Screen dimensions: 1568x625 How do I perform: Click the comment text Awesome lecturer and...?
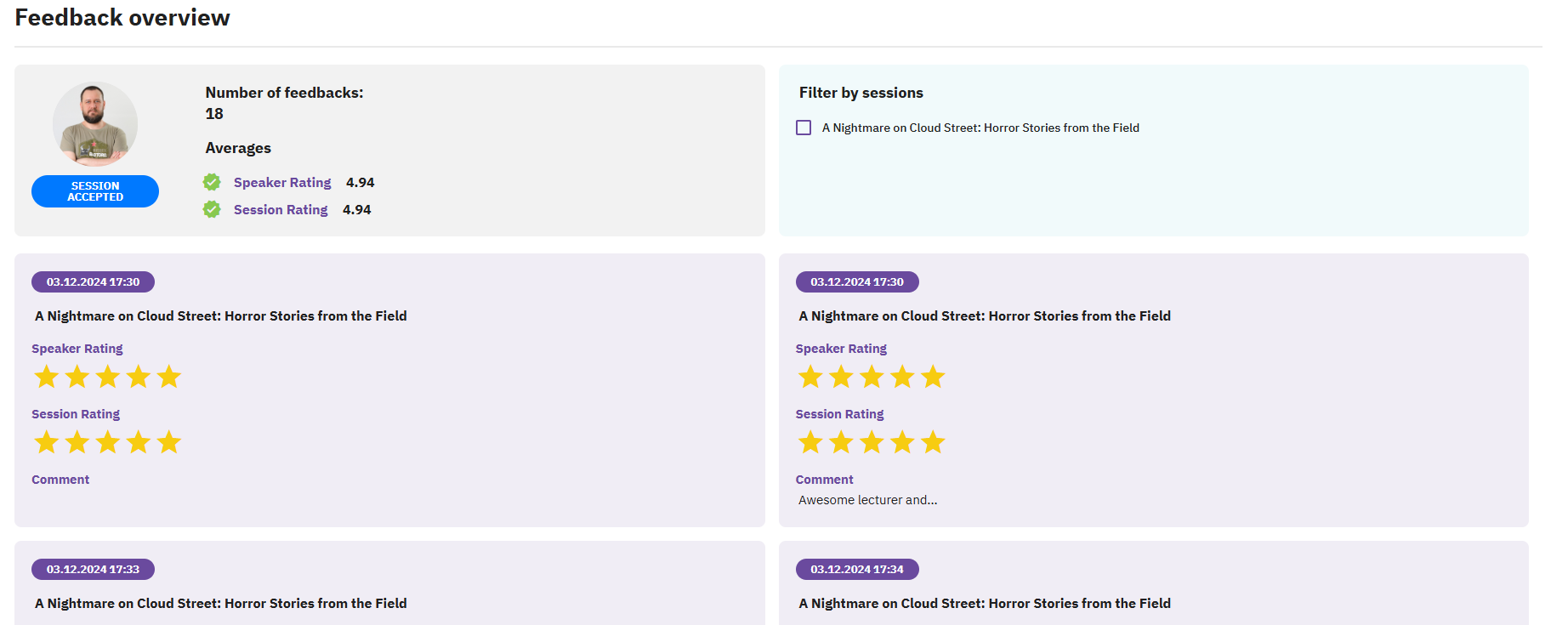click(867, 500)
